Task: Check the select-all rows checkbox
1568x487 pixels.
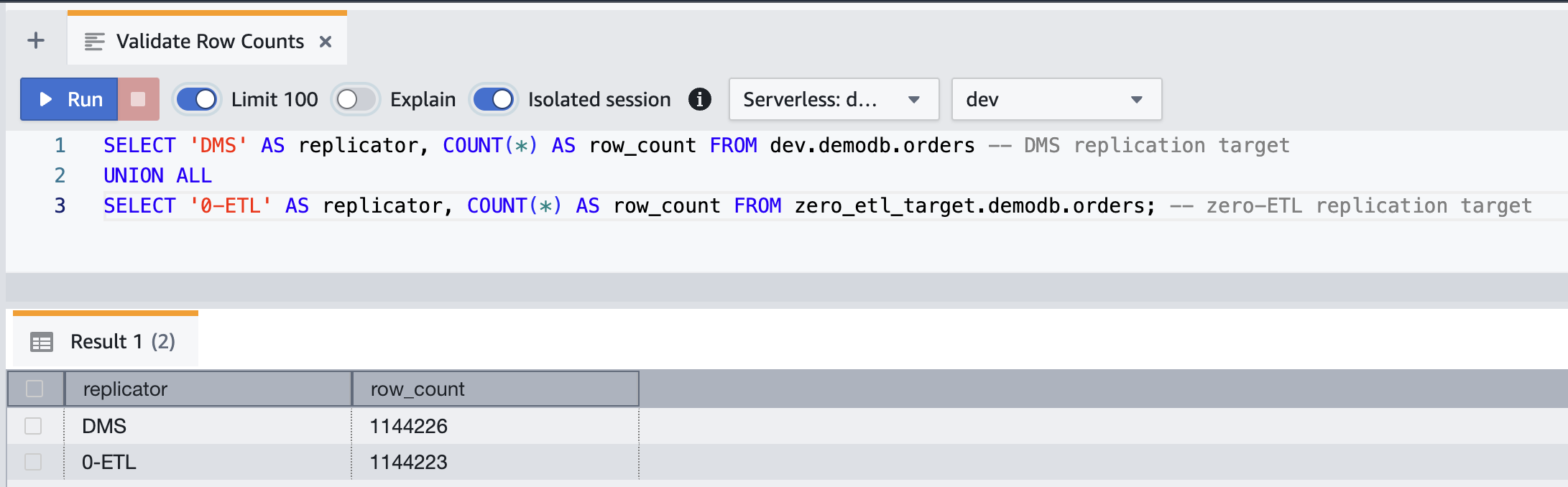Action: 34,389
